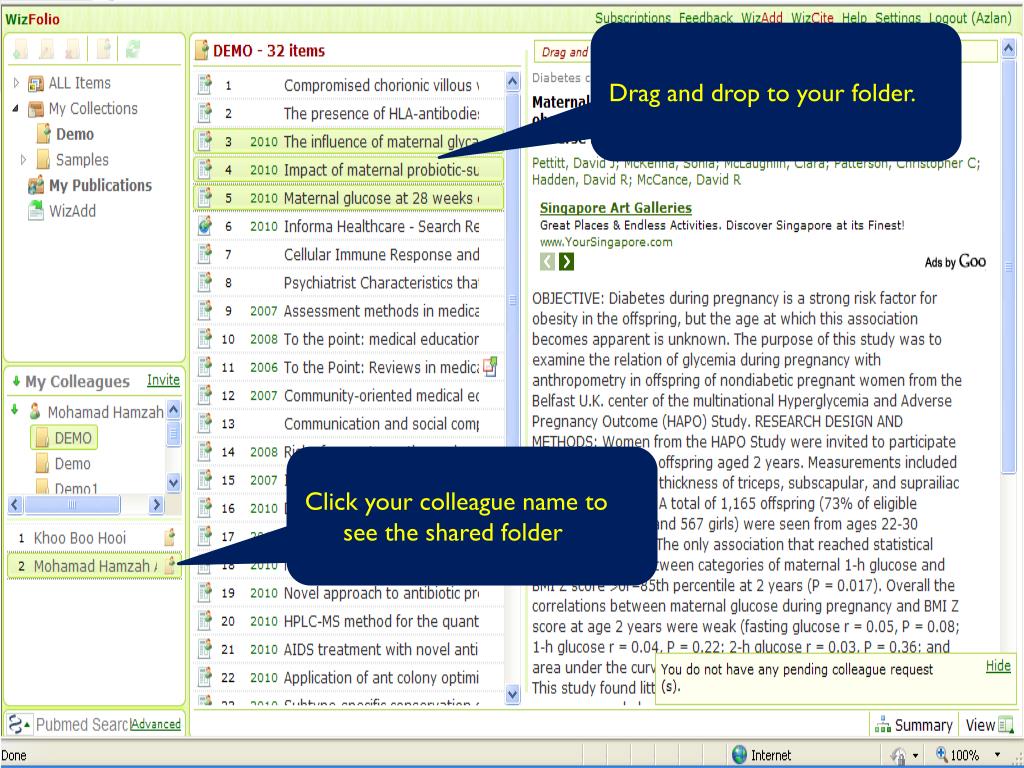The image size is (1024, 768).
Task: Open the Settings menu link
Action: (897, 18)
